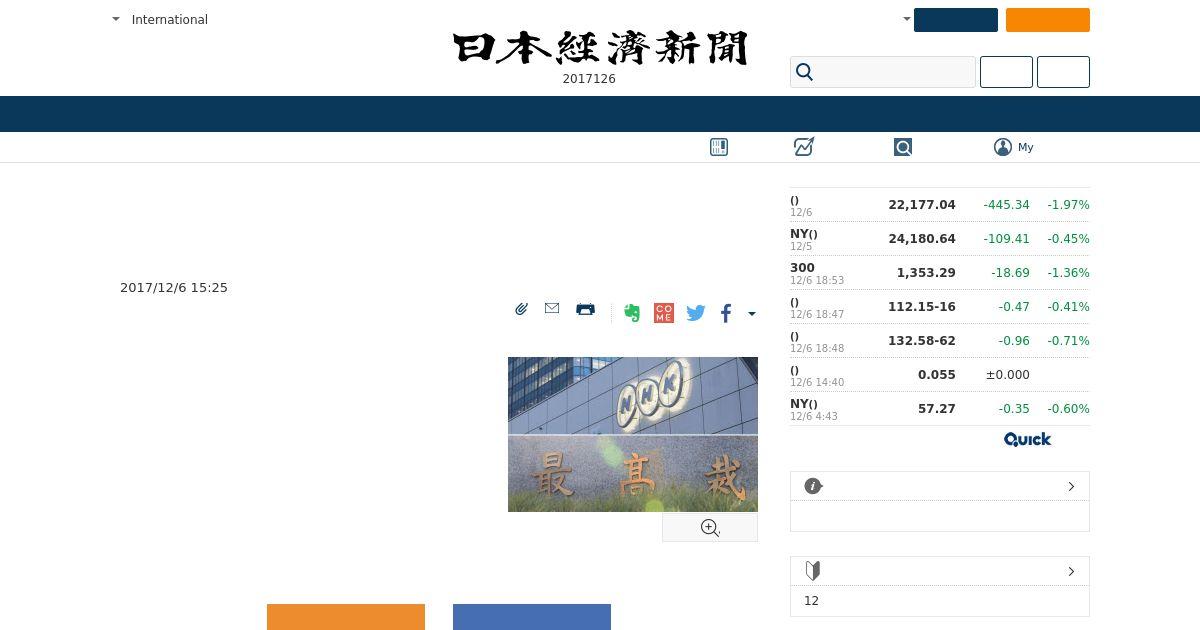Click the -1.97% percentage change
This screenshot has width=1200, height=630.
(1068, 205)
